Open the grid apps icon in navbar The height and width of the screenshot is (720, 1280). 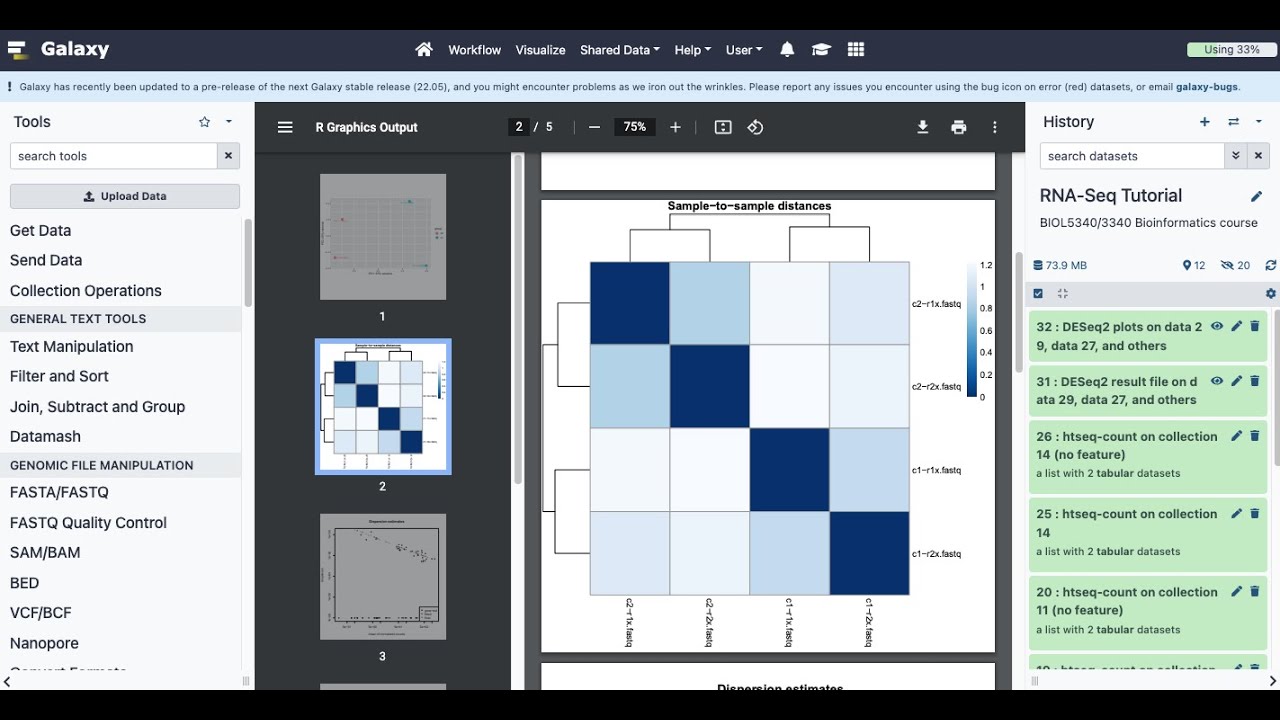855,49
